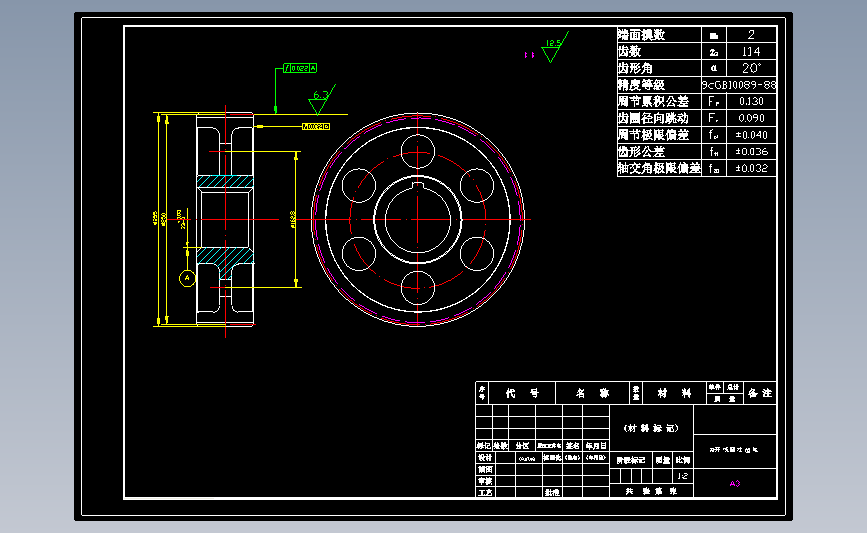Select the 0.130 tolerance value
Screen dimensions: 867x533
751,101
